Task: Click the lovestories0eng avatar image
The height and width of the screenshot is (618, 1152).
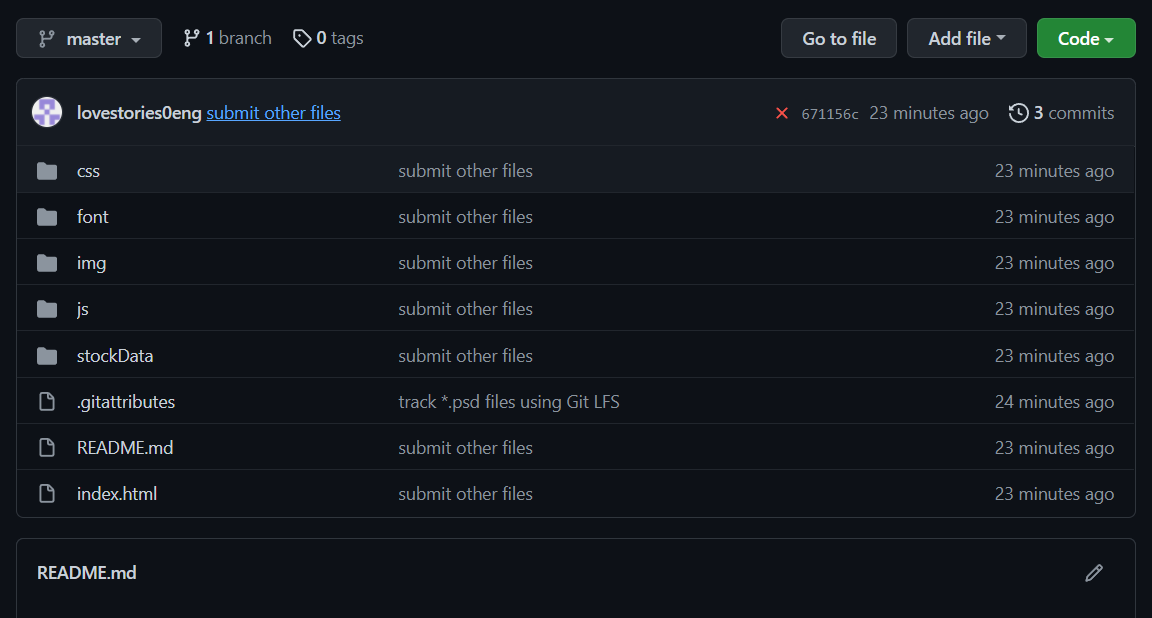Action: click(47, 112)
